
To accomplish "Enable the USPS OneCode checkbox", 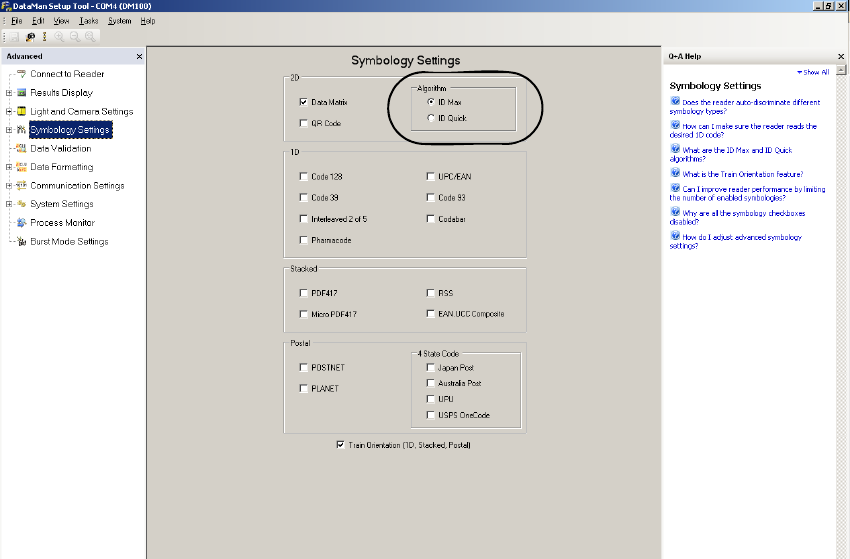I will pos(430,415).
